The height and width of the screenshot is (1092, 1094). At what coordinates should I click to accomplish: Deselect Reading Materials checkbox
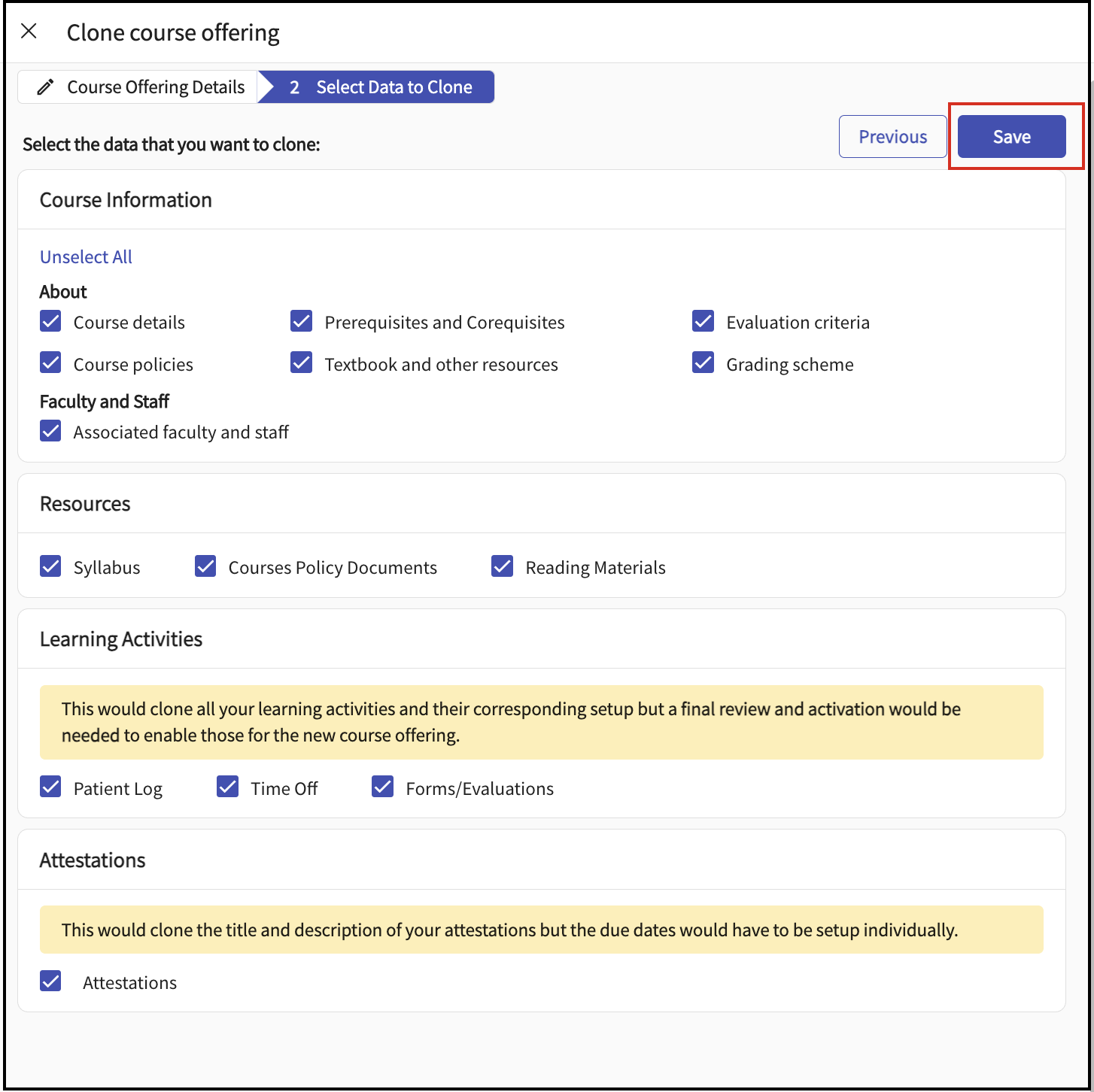coord(503,566)
